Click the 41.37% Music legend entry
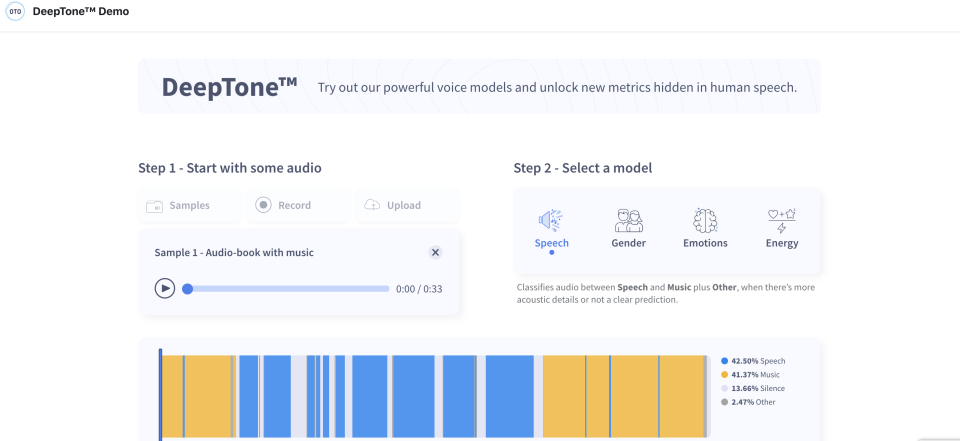 pos(751,375)
